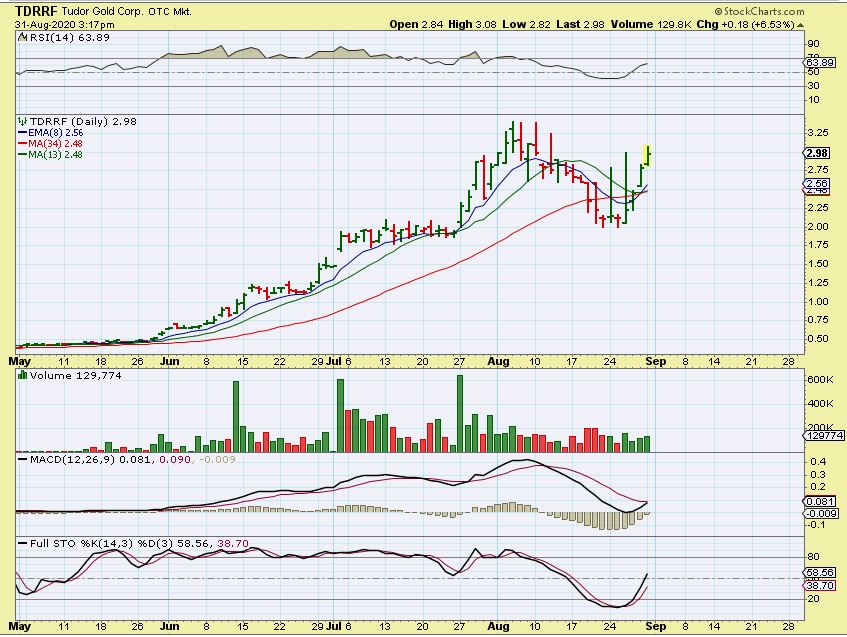Click the 0.081 MACD axis tag

[x=820, y=501]
